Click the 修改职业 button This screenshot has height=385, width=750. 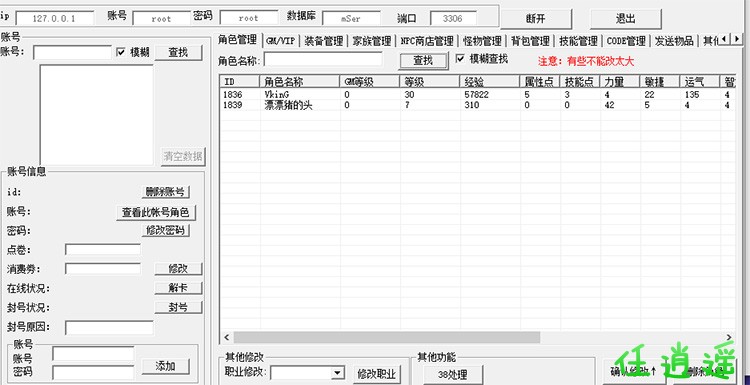tap(377, 374)
